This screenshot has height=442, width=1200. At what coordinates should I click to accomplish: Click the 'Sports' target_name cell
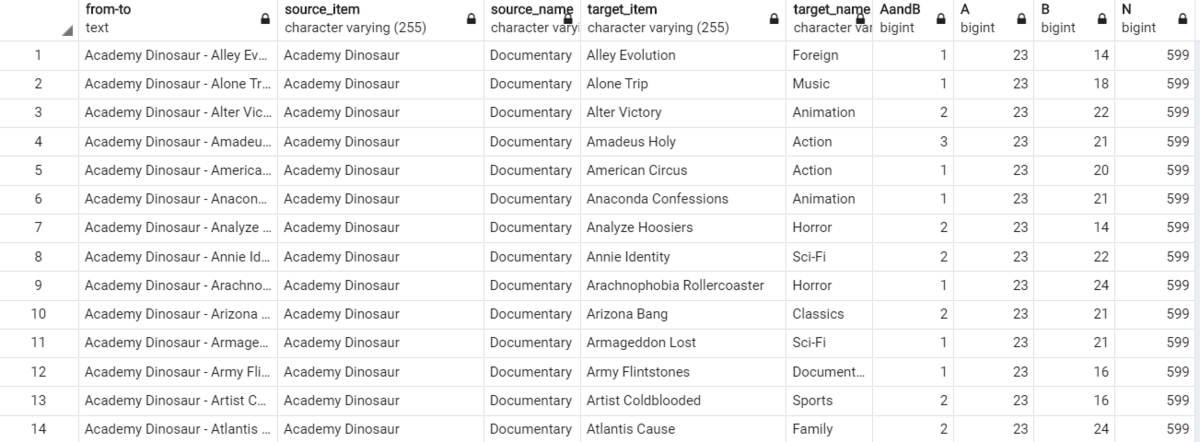829,401
